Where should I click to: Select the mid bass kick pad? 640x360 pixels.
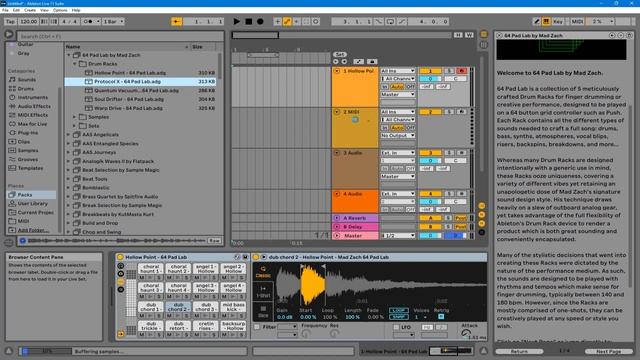point(233,307)
